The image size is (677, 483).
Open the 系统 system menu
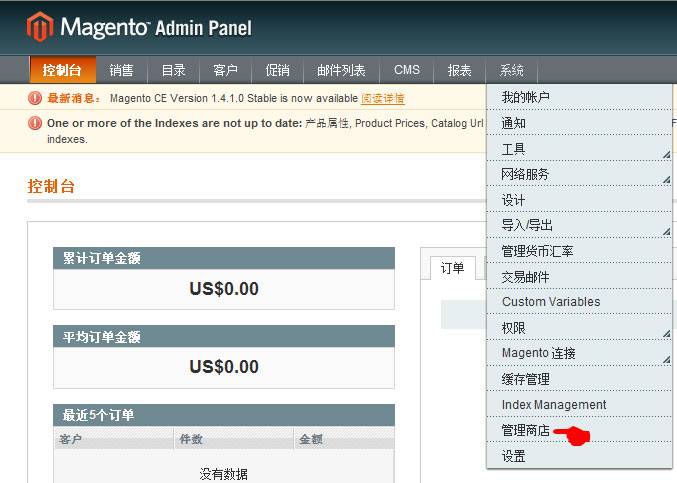point(512,70)
